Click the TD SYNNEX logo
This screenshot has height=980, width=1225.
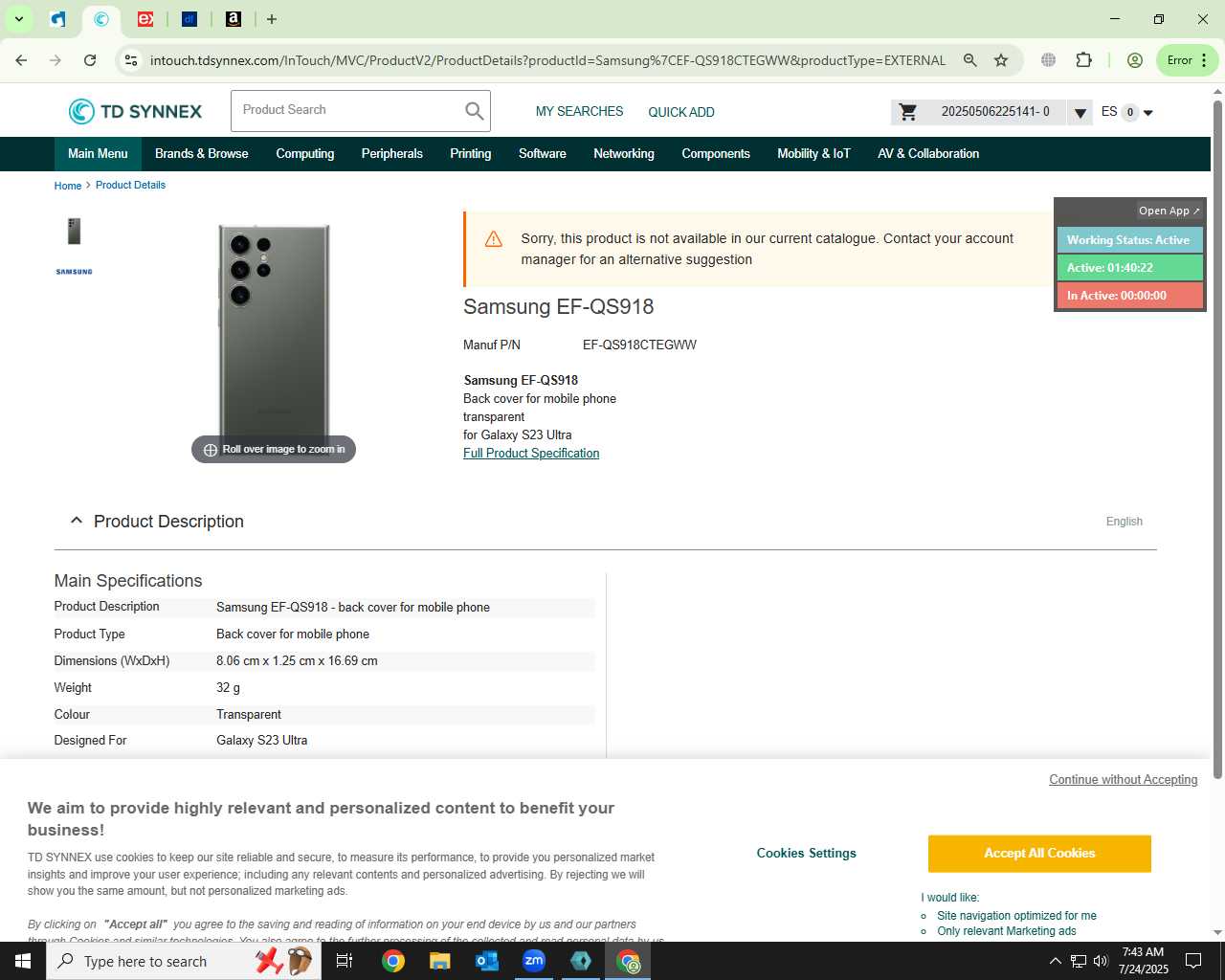135,111
